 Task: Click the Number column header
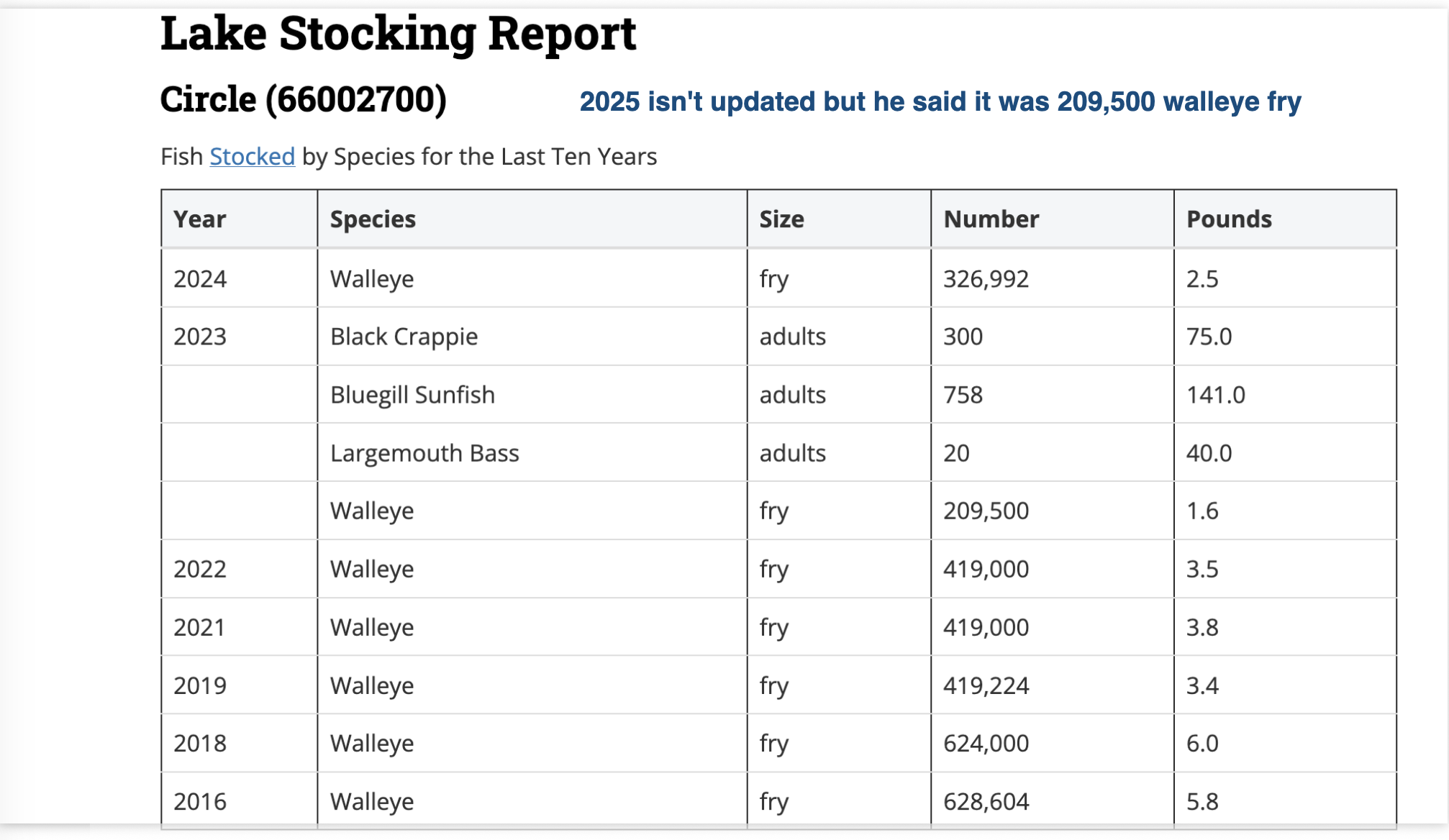click(x=991, y=219)
